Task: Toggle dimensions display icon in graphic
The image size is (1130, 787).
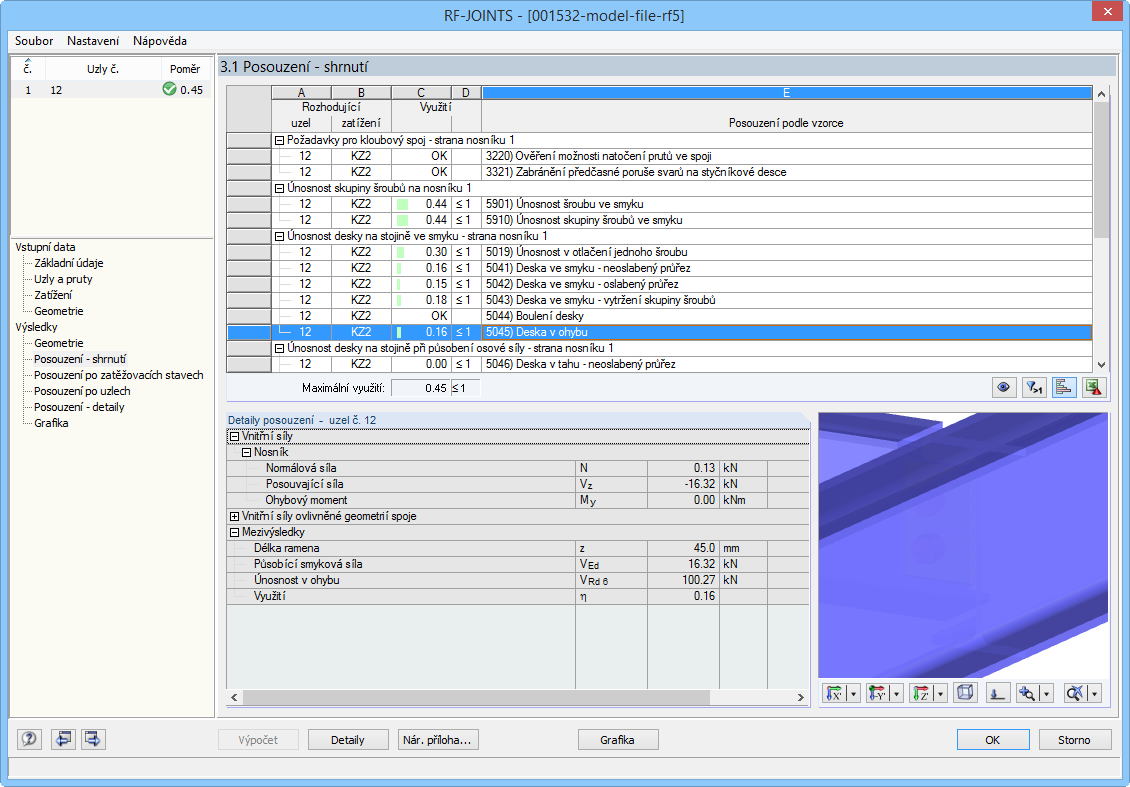Action: pos(997,694)
